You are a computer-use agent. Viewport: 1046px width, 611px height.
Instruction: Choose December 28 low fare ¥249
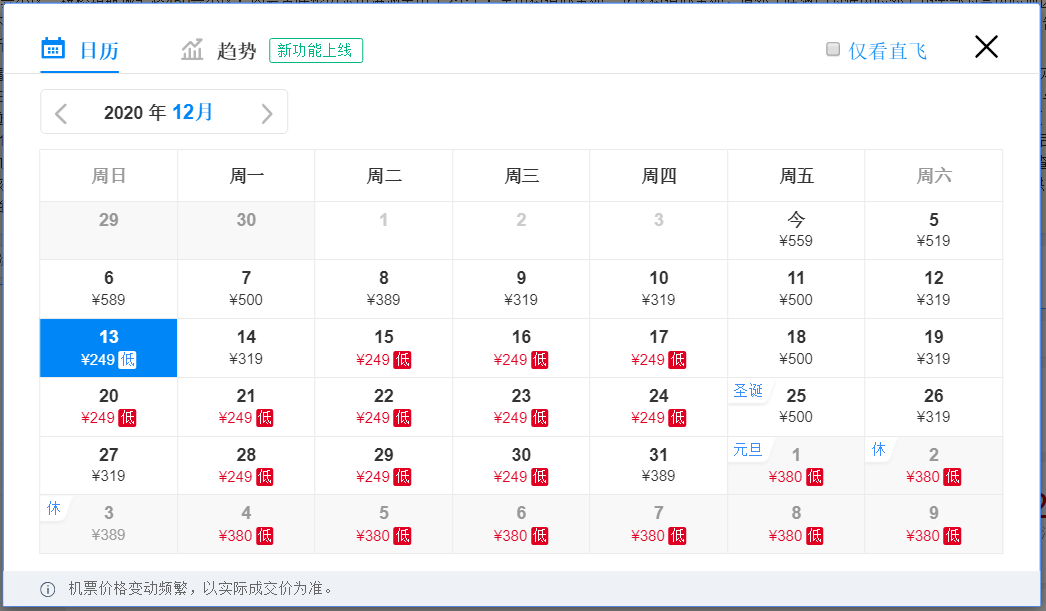(x=246, y=465)
